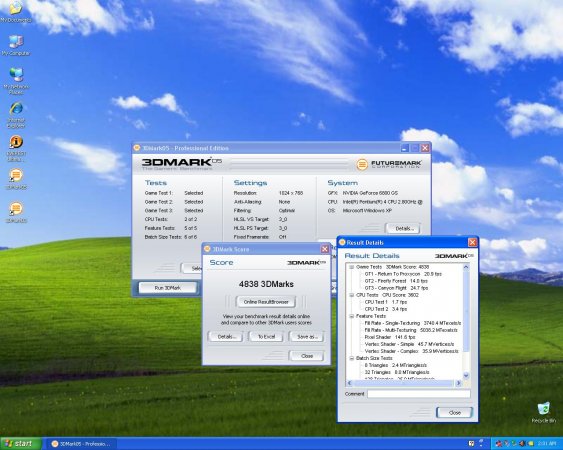The height and width of the screenshot is (450, 563).
Task: Click the 1024 x 768 resolution value
Action: click(x=291, y=193)
